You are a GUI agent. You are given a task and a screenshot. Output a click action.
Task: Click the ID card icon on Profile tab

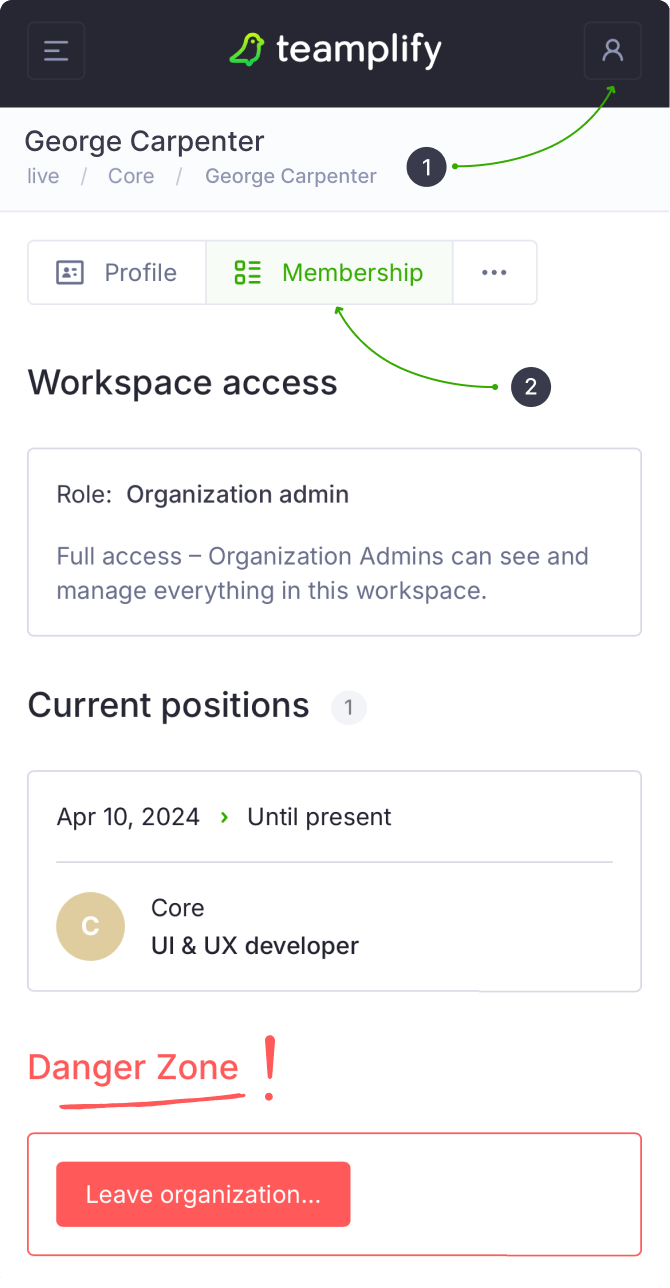click(x=70, y=273)
